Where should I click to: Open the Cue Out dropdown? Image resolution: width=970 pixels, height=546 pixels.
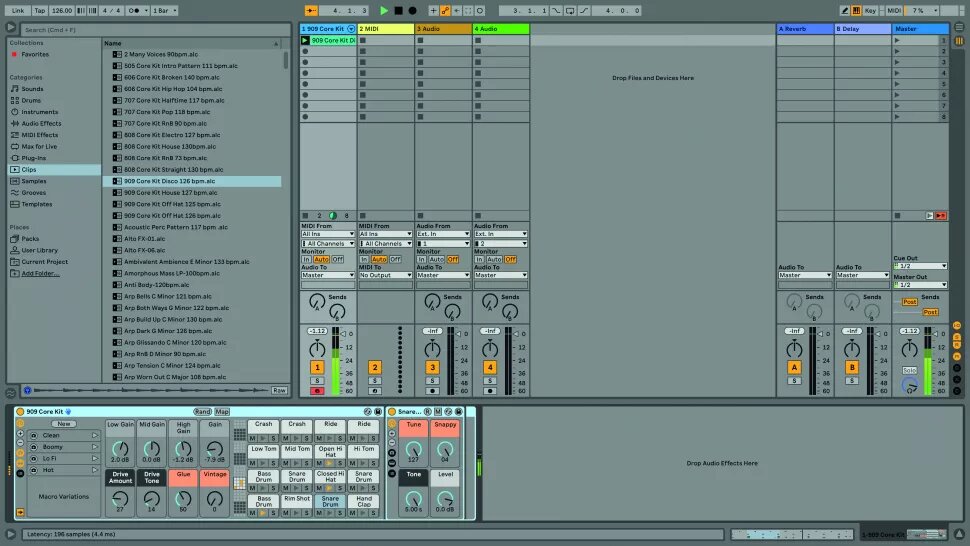pos(919,266)
